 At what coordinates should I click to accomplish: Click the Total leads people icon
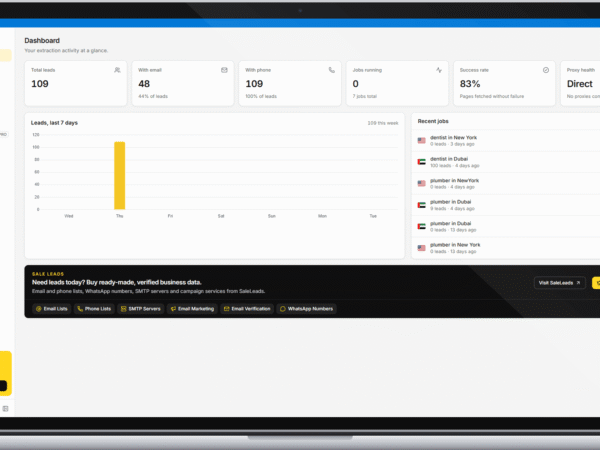(x=117, y=70)
